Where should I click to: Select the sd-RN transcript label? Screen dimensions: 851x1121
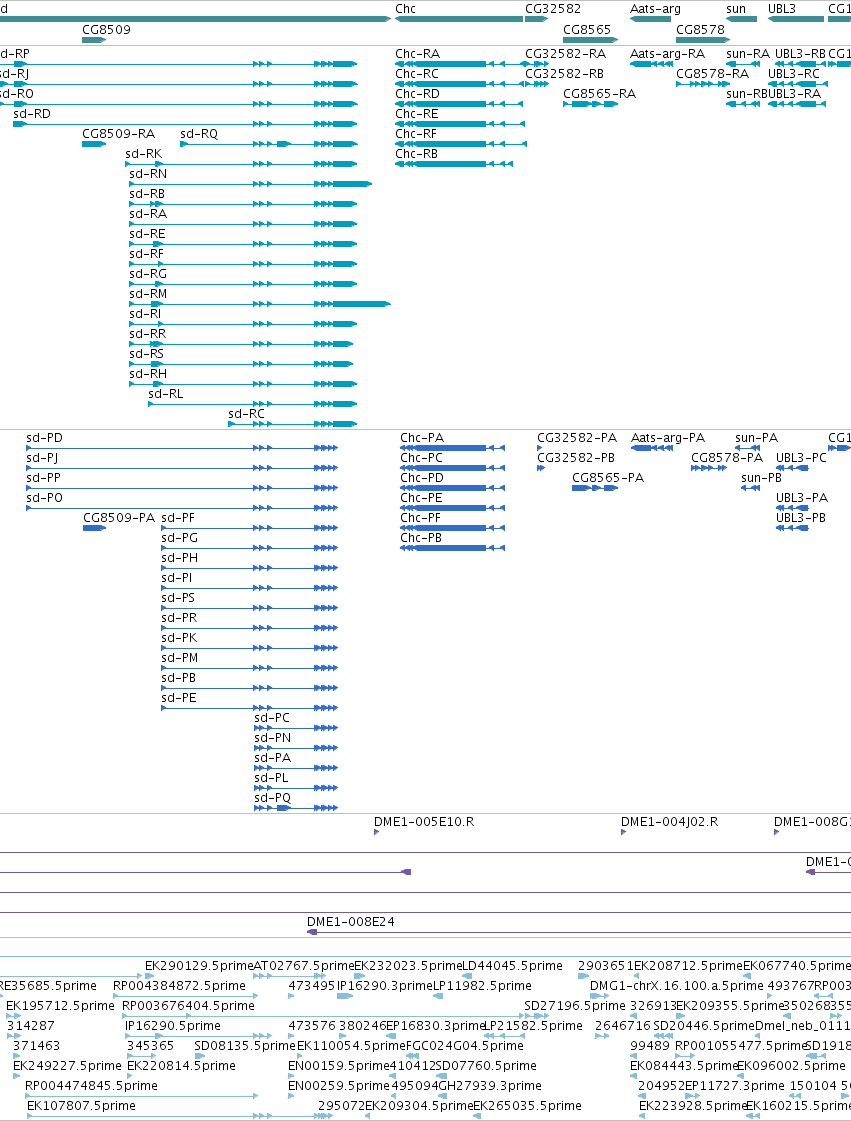[x=148, y=174]
